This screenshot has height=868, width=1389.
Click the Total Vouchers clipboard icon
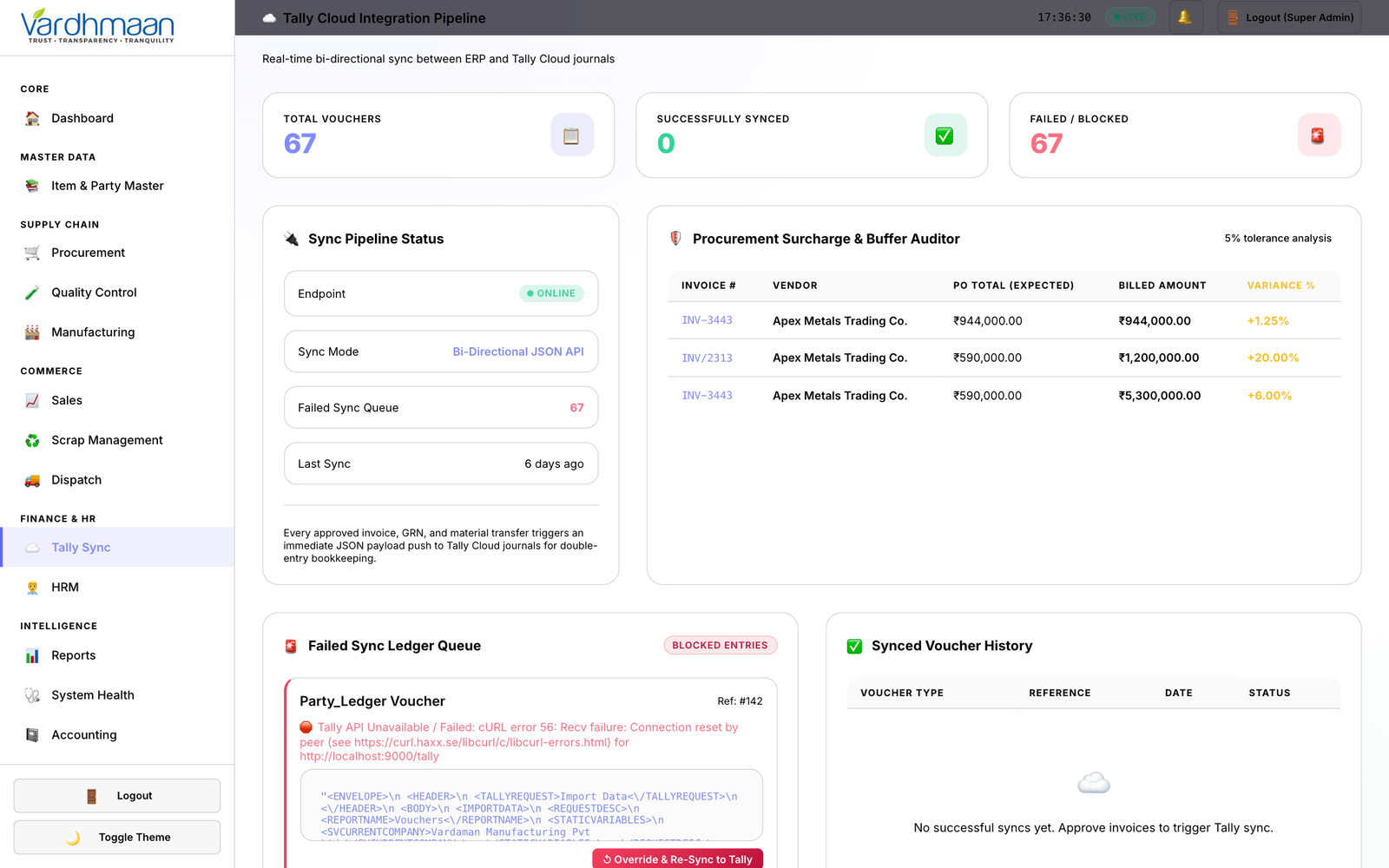pos(572,135)
